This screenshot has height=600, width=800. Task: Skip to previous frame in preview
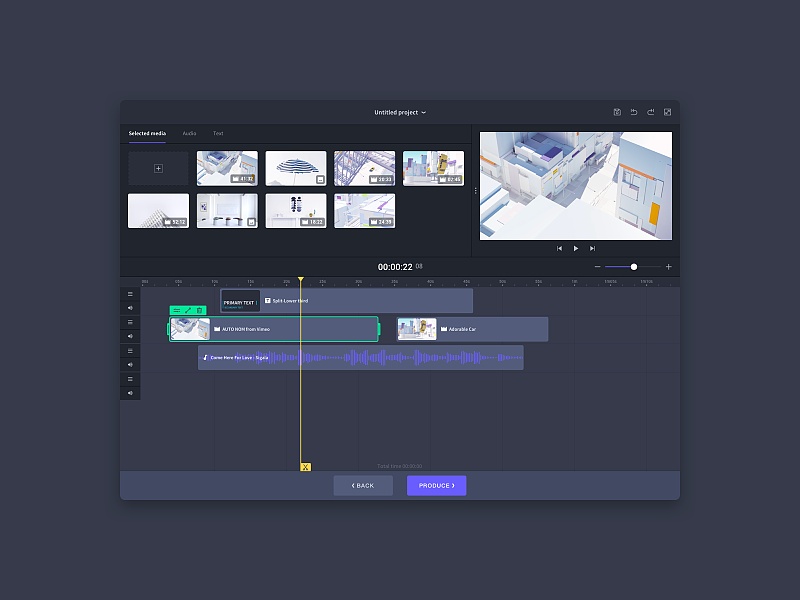click(559, 248)
